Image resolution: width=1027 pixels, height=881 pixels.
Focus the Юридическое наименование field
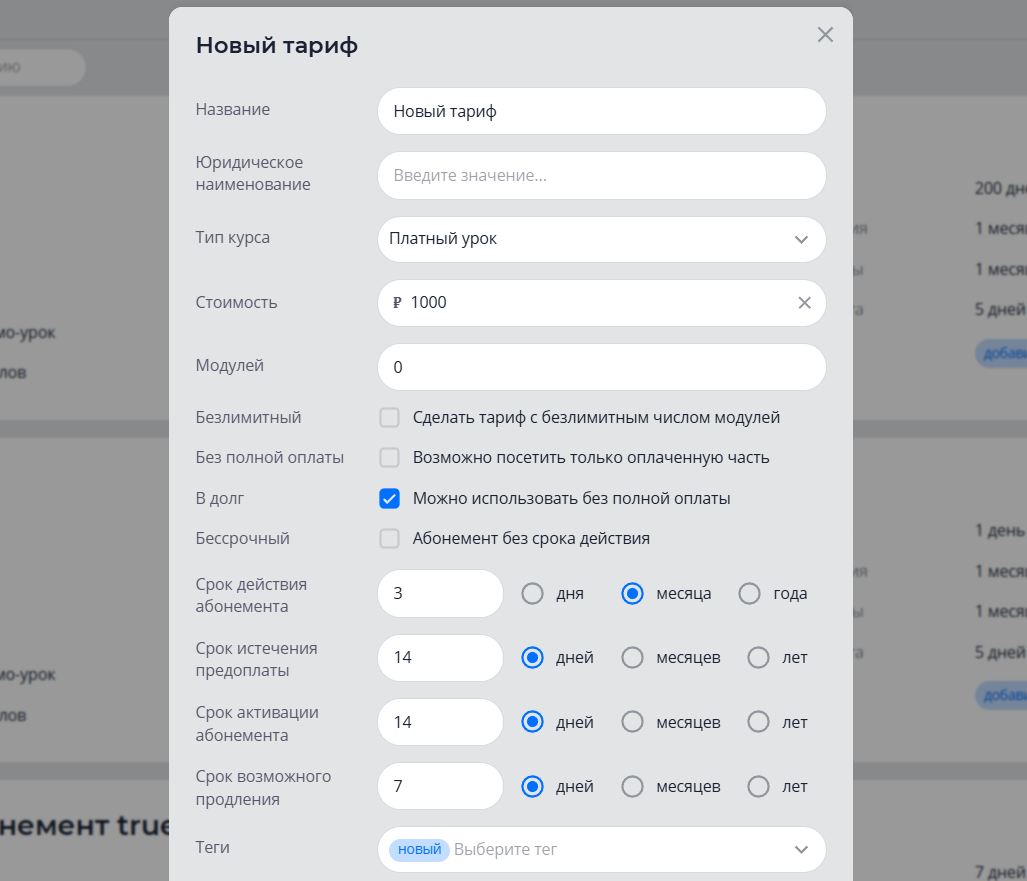click(601, 176)
